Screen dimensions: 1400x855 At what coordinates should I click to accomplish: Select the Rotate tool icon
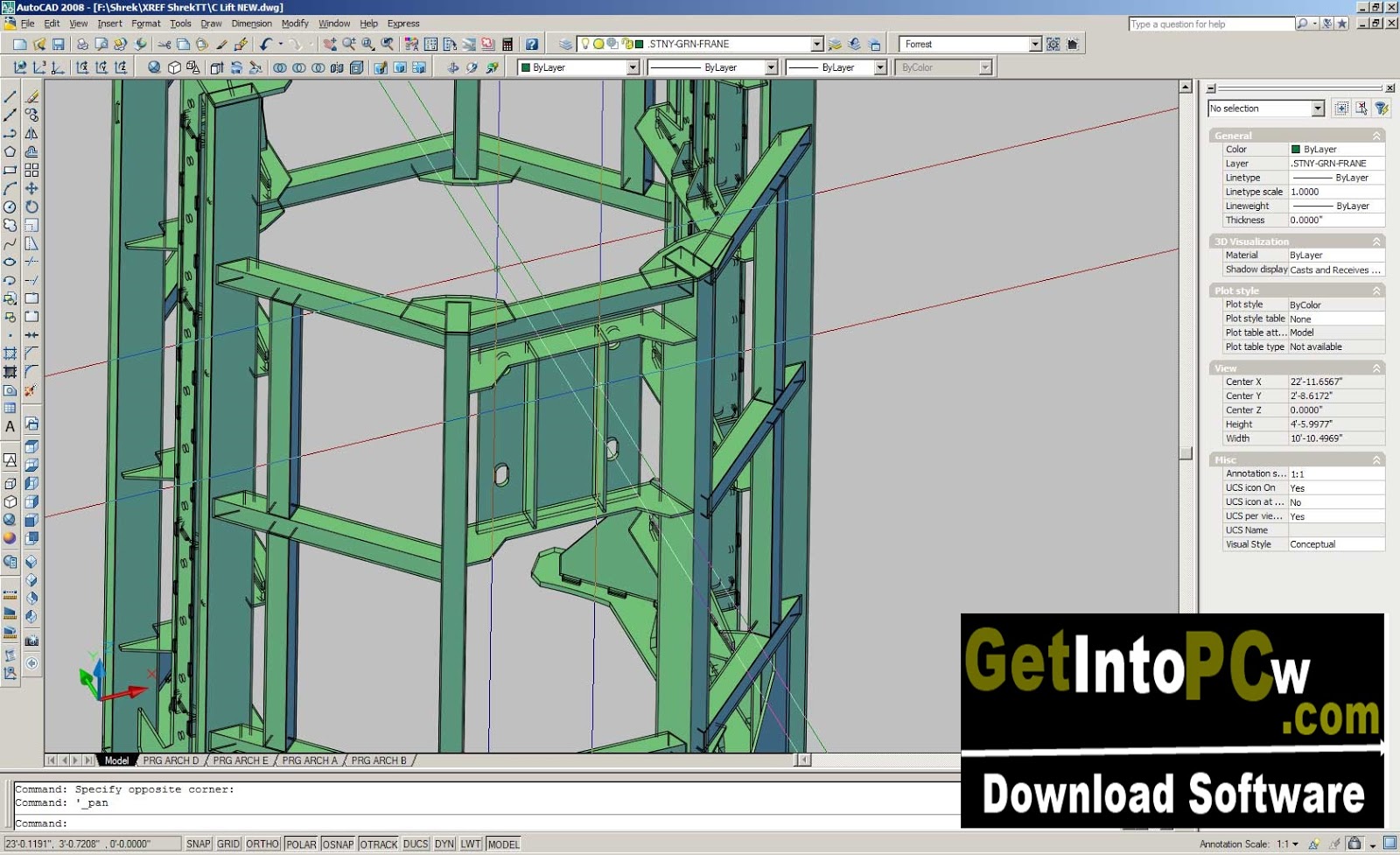31,207
